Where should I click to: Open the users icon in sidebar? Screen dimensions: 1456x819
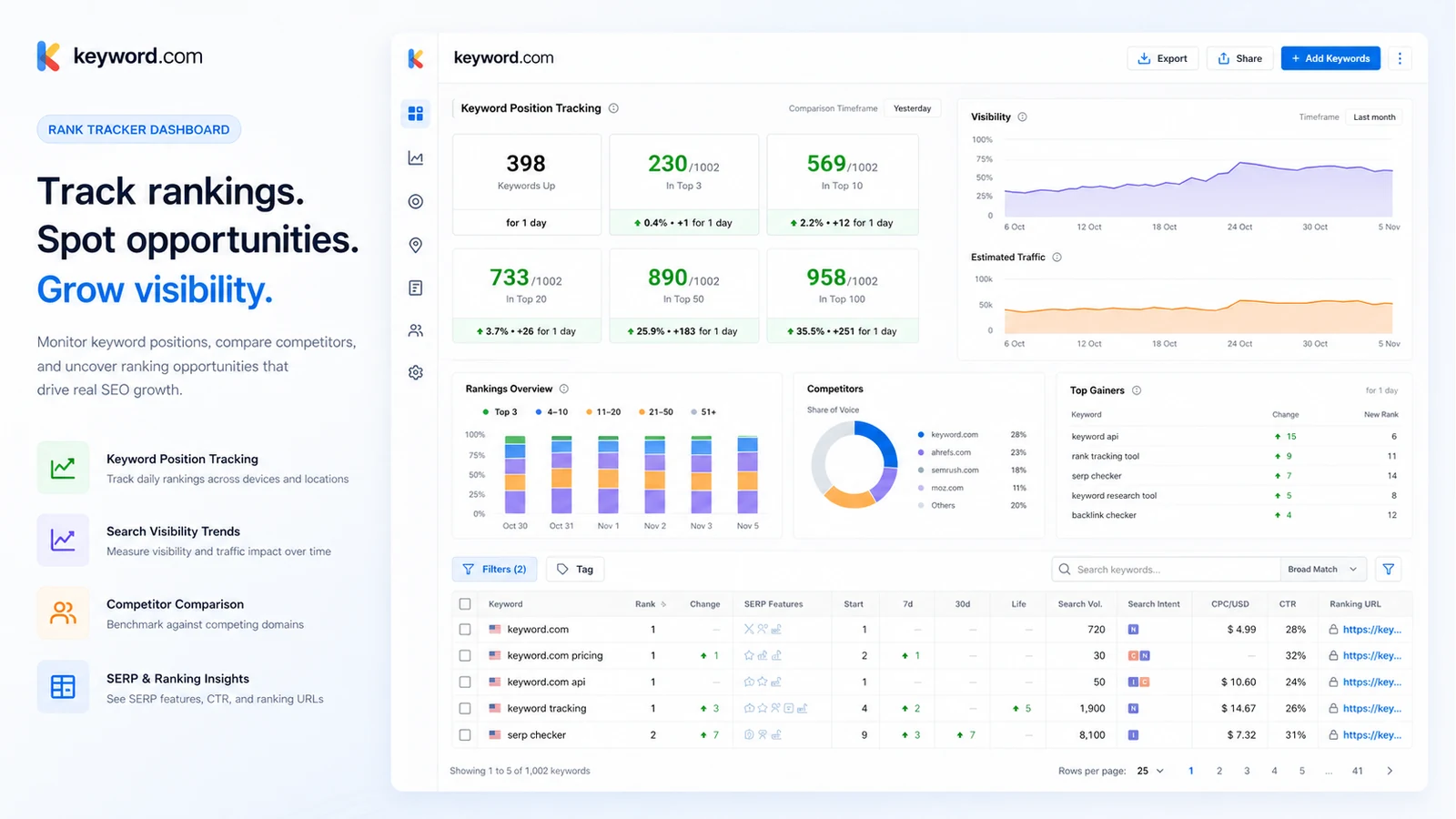pyautogui.click(x=415, y=330)
